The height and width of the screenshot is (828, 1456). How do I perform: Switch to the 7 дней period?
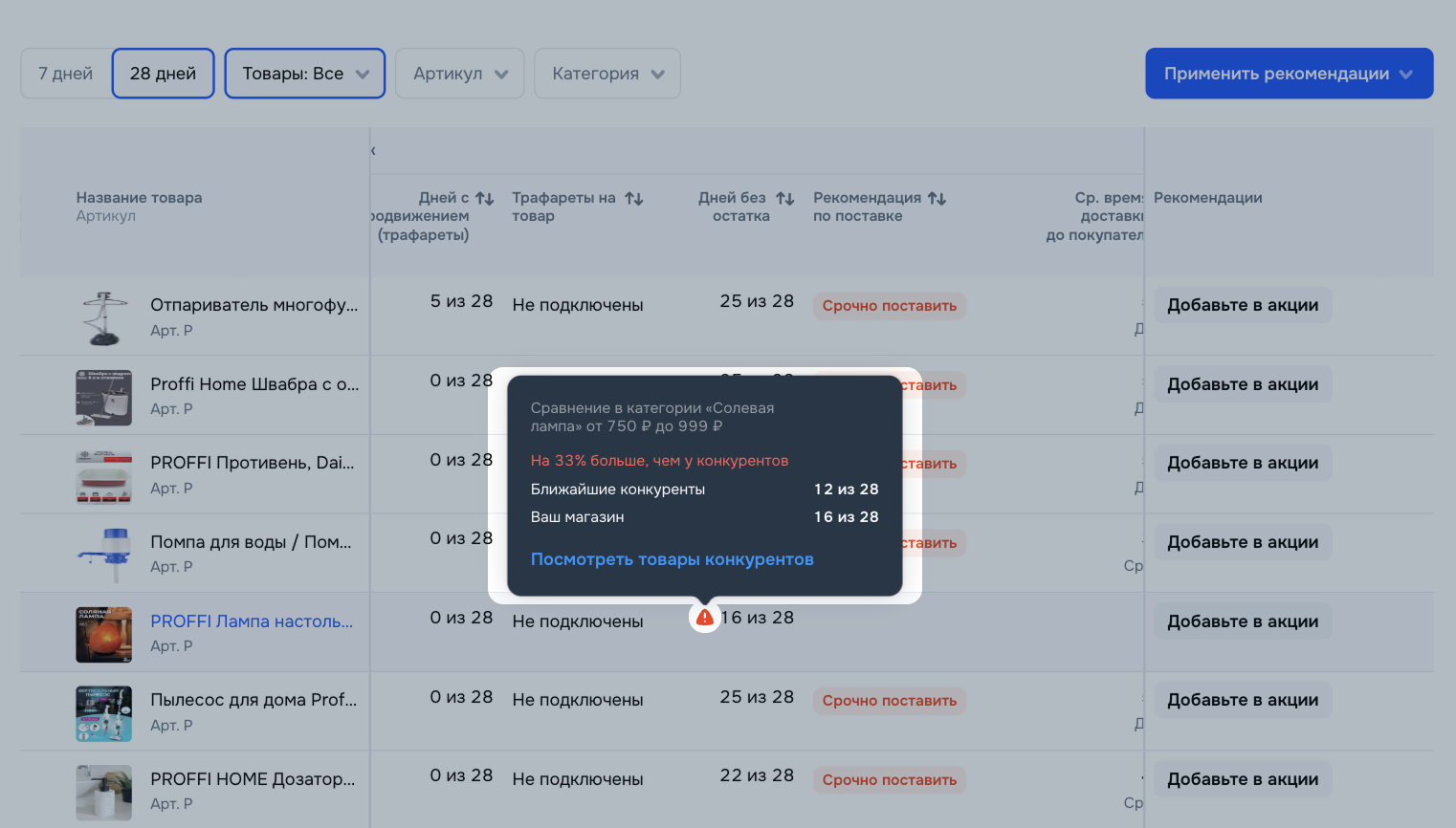66,74
